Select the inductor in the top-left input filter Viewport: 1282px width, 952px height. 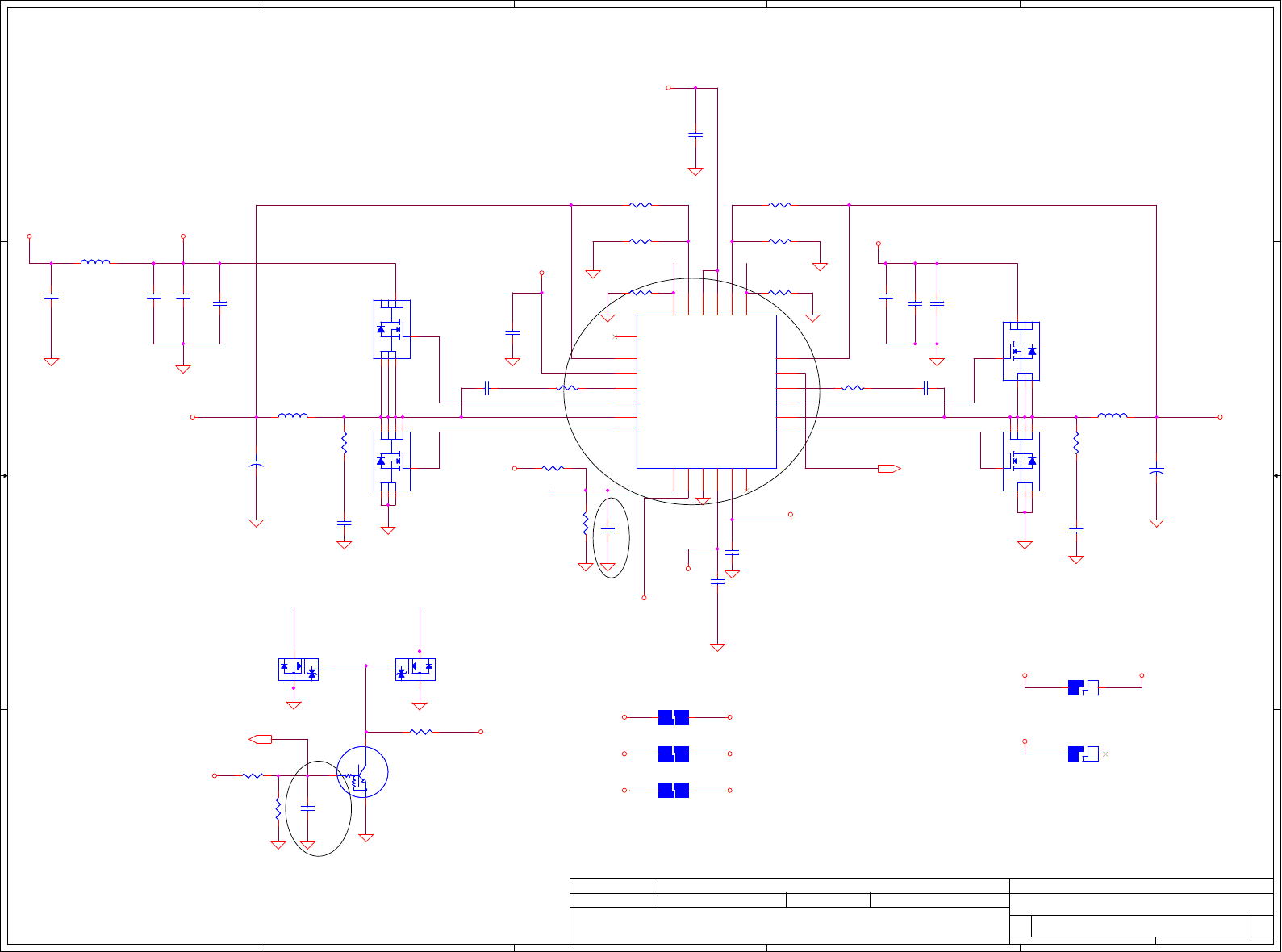click(x=95, y=261)
